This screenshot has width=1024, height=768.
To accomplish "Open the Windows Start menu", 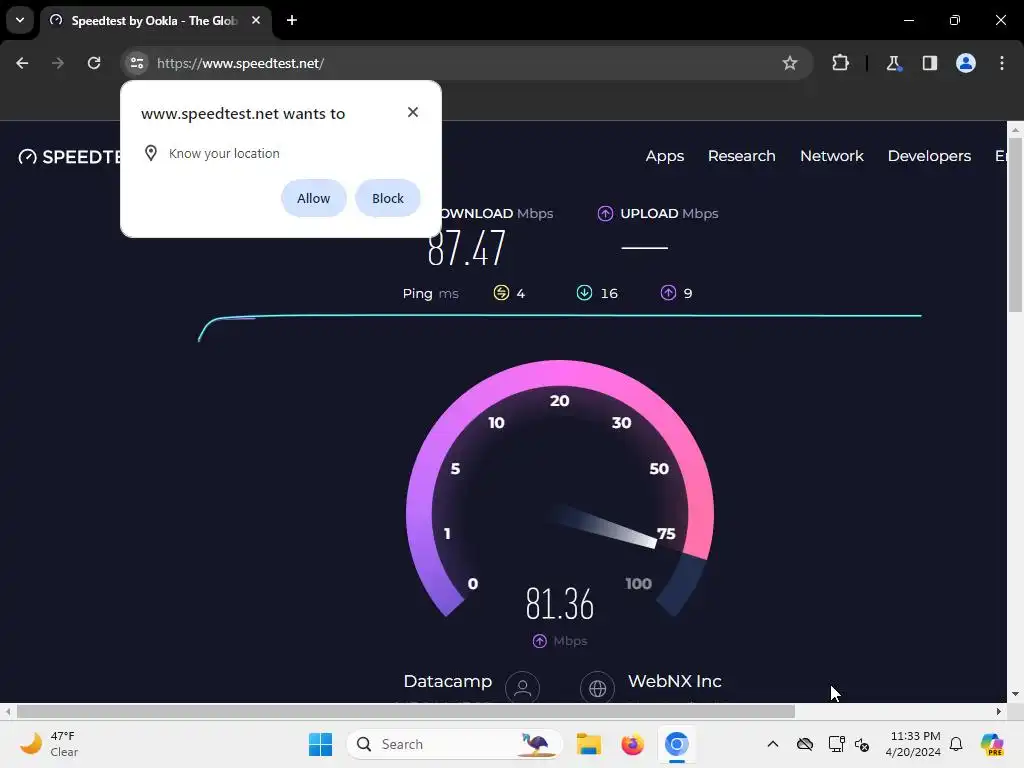I will tap(320, 744).
